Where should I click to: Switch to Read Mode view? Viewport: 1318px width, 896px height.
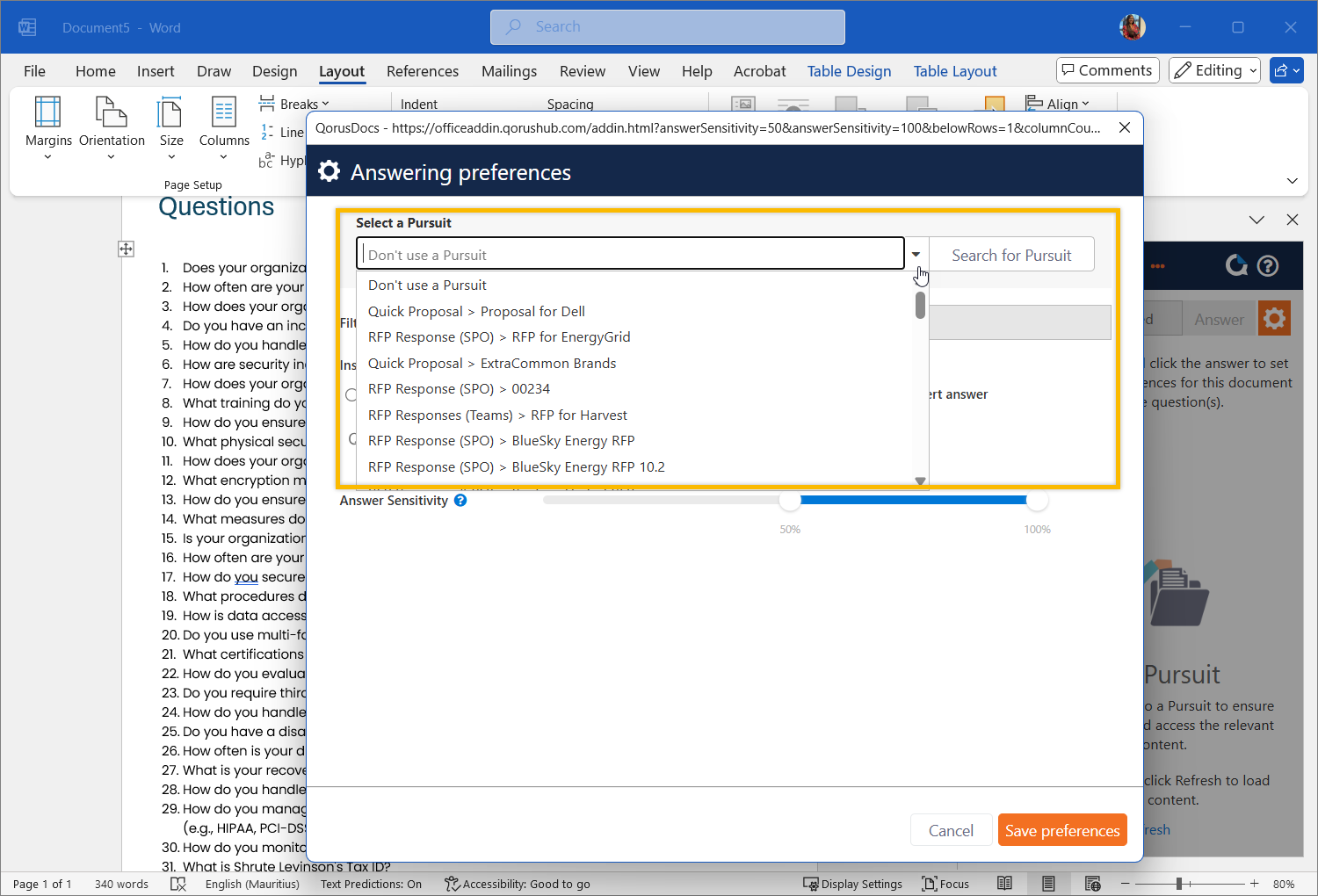point(1004,884)
